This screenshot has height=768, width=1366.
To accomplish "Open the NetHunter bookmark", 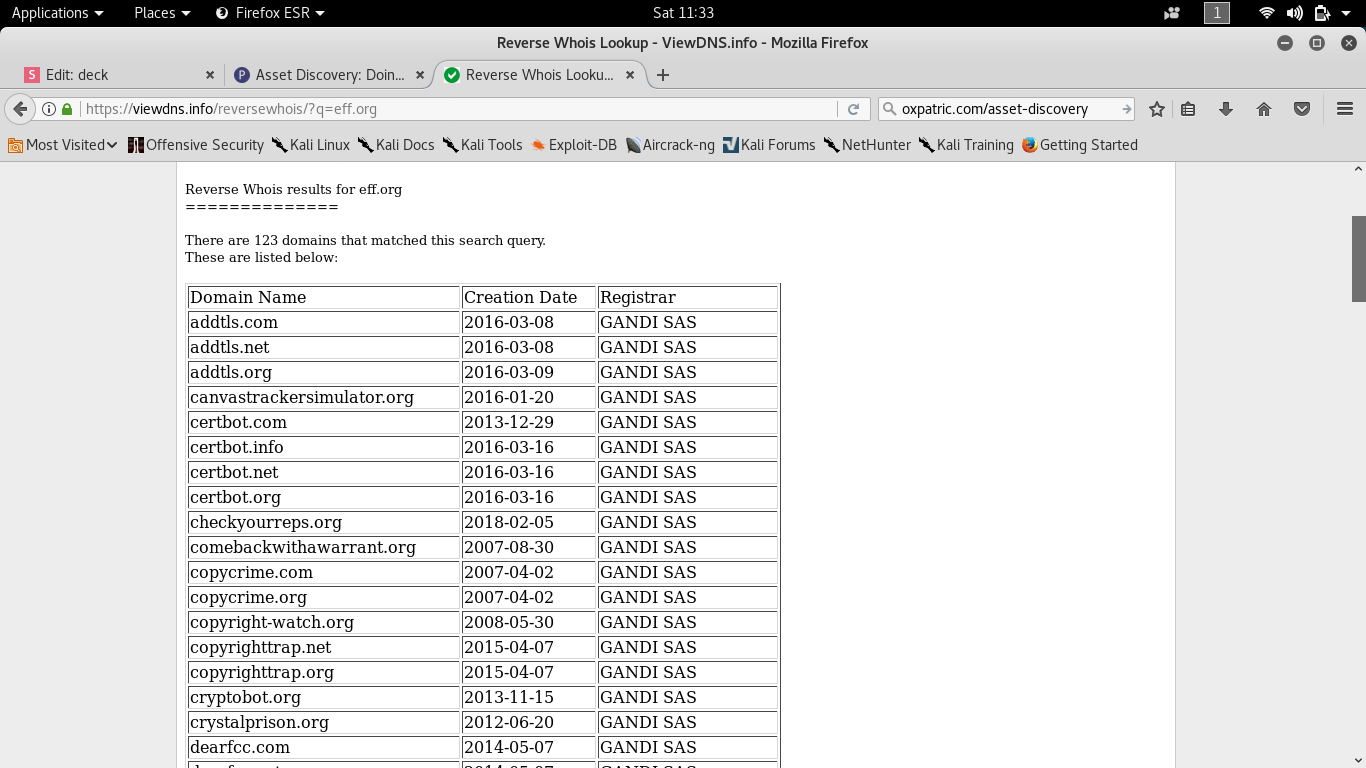I will tap(867, 145).
